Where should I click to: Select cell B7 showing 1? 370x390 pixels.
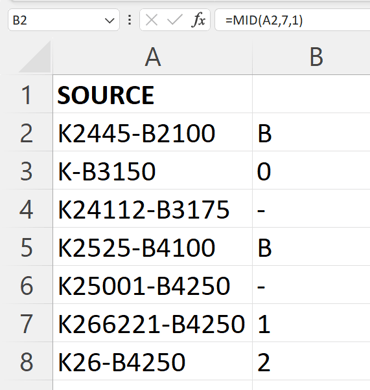pos(311,324)
